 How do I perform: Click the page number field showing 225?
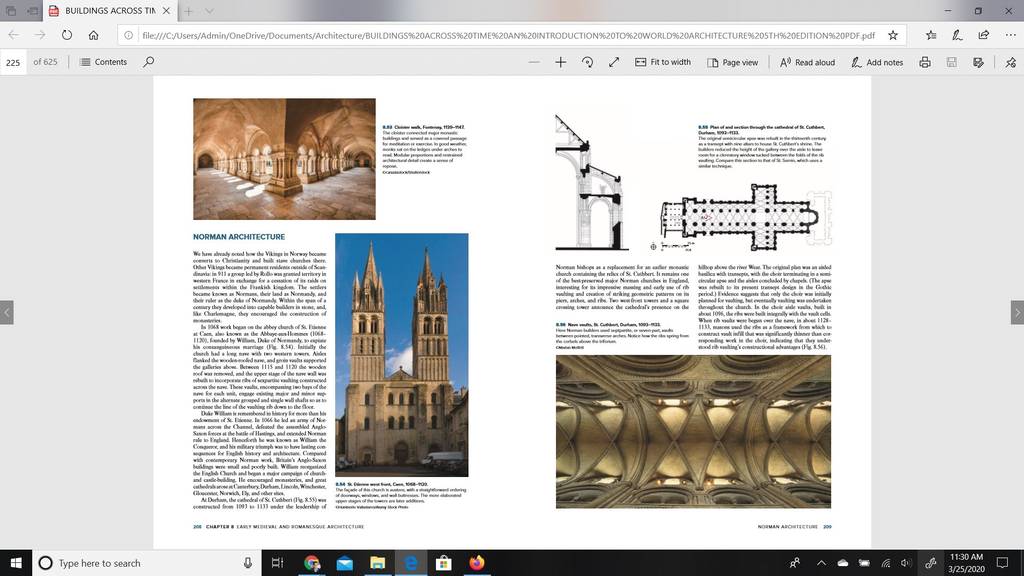click(x=13, y=62)
